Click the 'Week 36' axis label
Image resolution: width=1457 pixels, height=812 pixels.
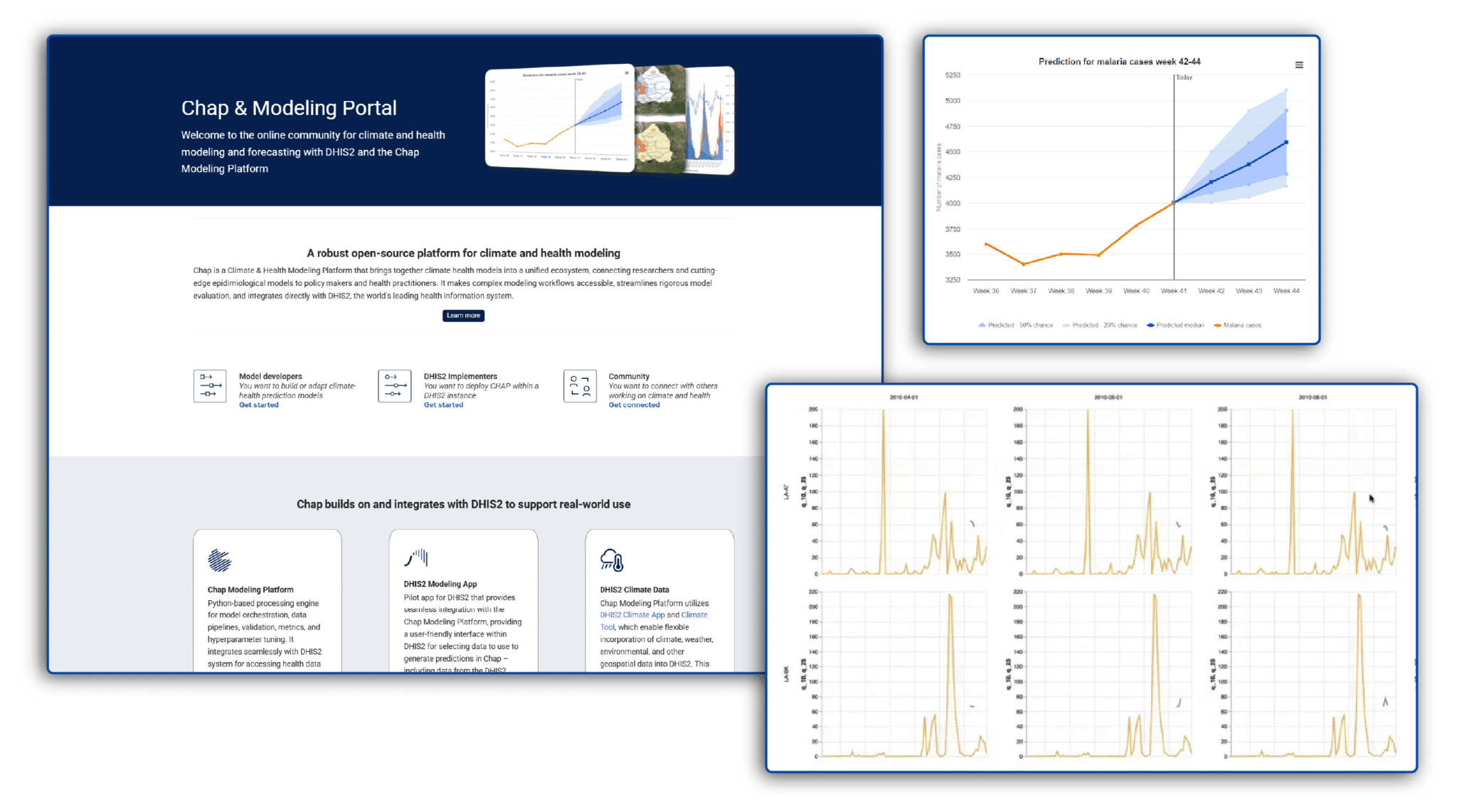pos(986,291)
